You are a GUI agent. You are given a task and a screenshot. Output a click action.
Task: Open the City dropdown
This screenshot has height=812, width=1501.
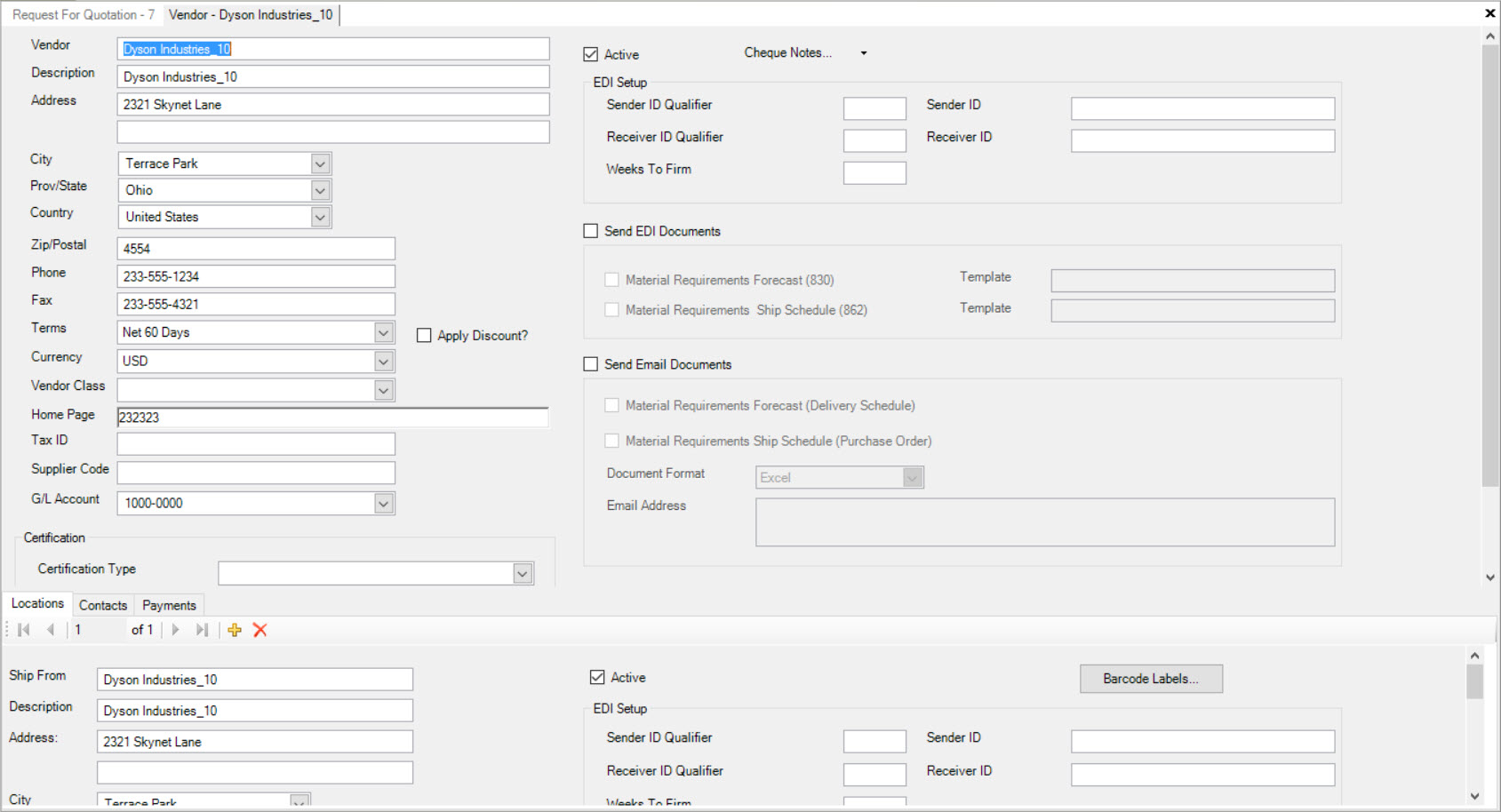(x=321, y=163)
